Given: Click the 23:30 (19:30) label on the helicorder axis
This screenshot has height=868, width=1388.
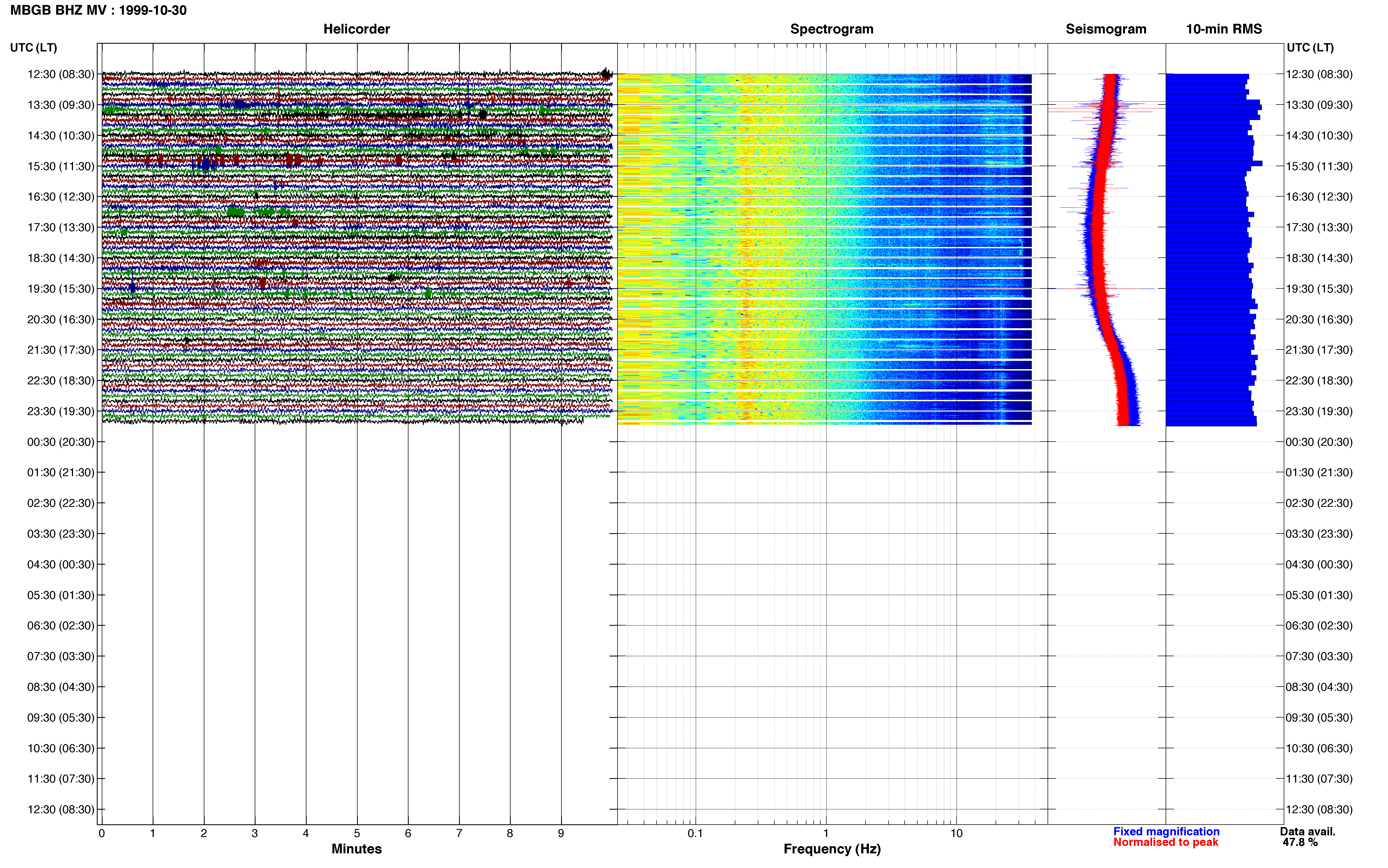Looking at the screenshot, I should (x=61, y=411).
